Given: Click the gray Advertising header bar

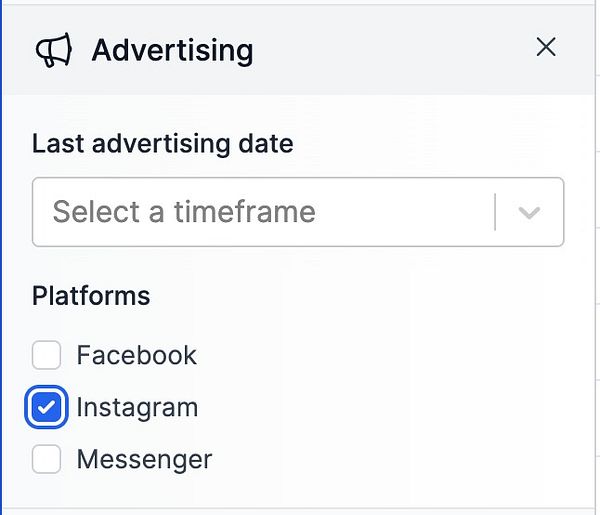Looking at the screenshot, I should click(x=400, y=50).
